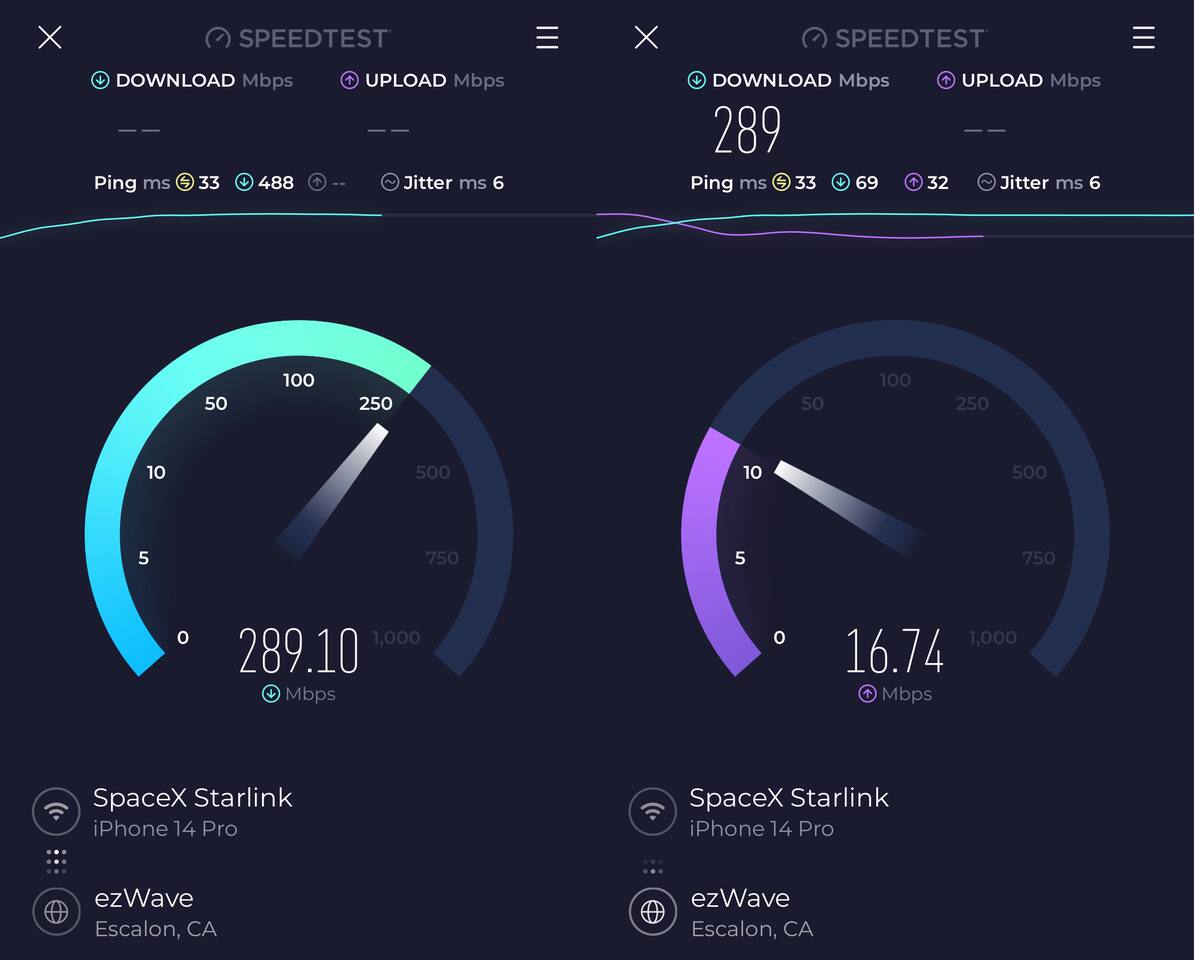1195x960 pixels.
Task: Click globe icon next to left ezWave server
Action: point(56,912)
